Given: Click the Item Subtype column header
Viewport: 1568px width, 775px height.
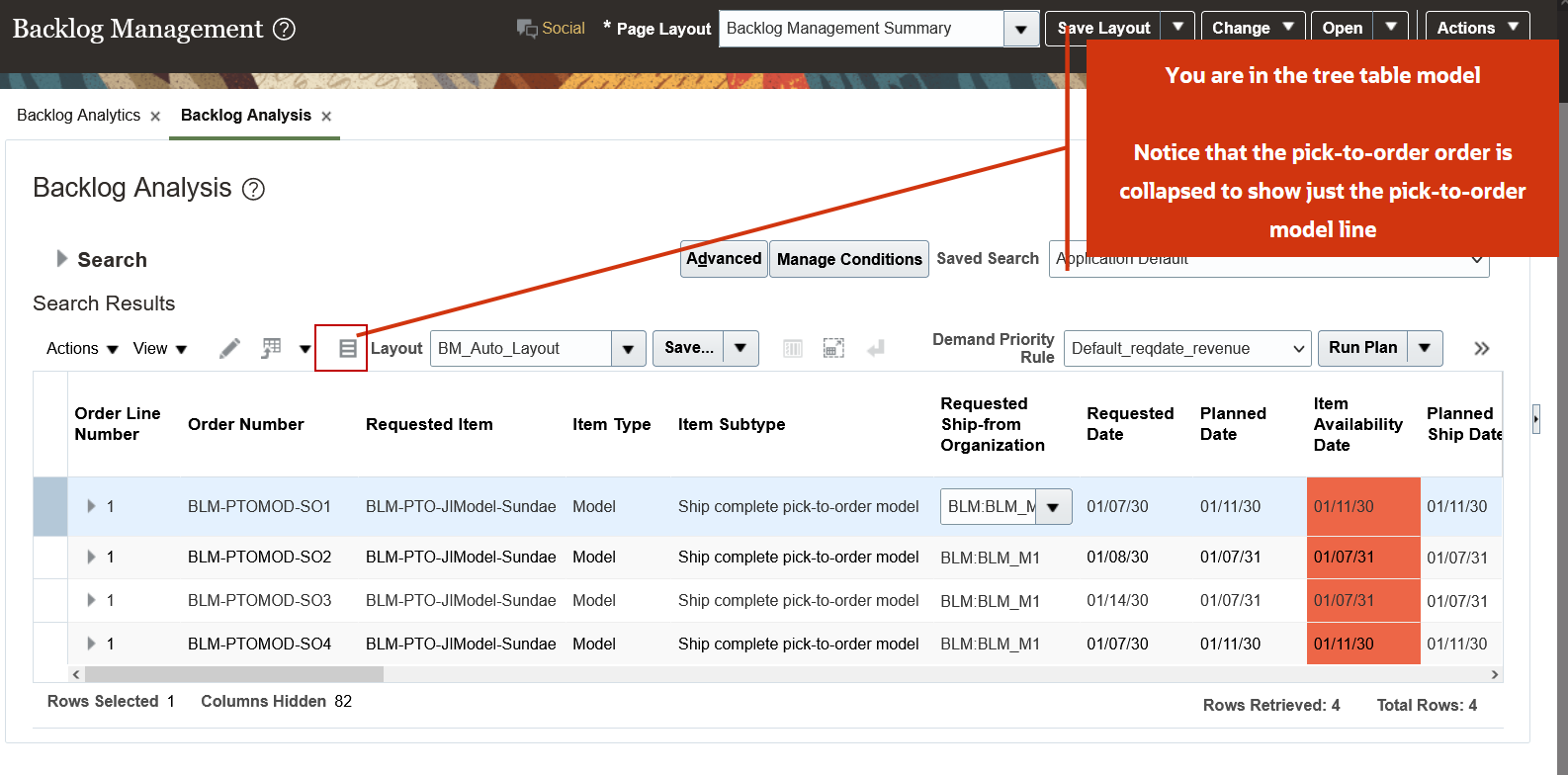Looking at the screenshot, I should [732, 424].
